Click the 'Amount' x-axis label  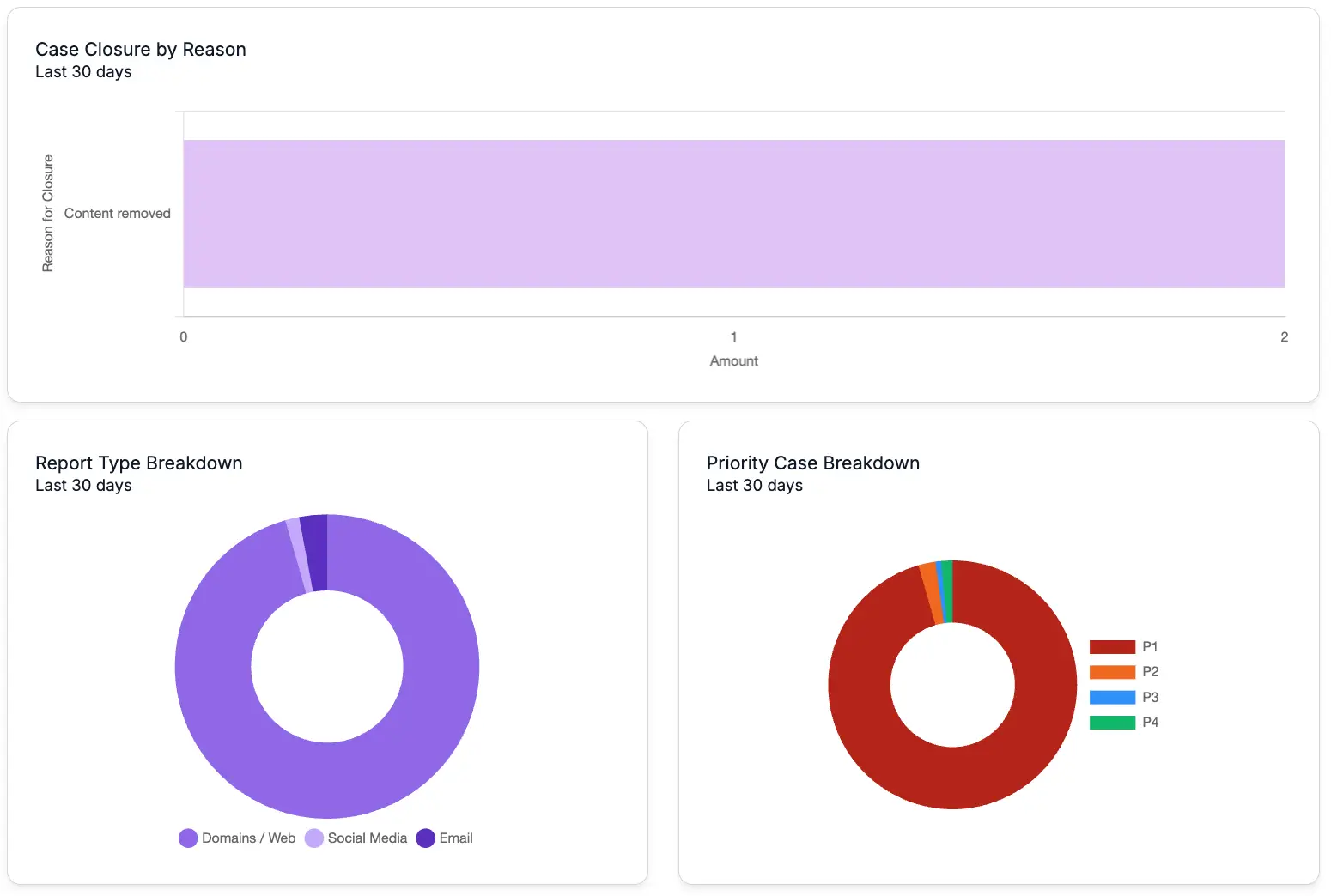coord(733,361)
